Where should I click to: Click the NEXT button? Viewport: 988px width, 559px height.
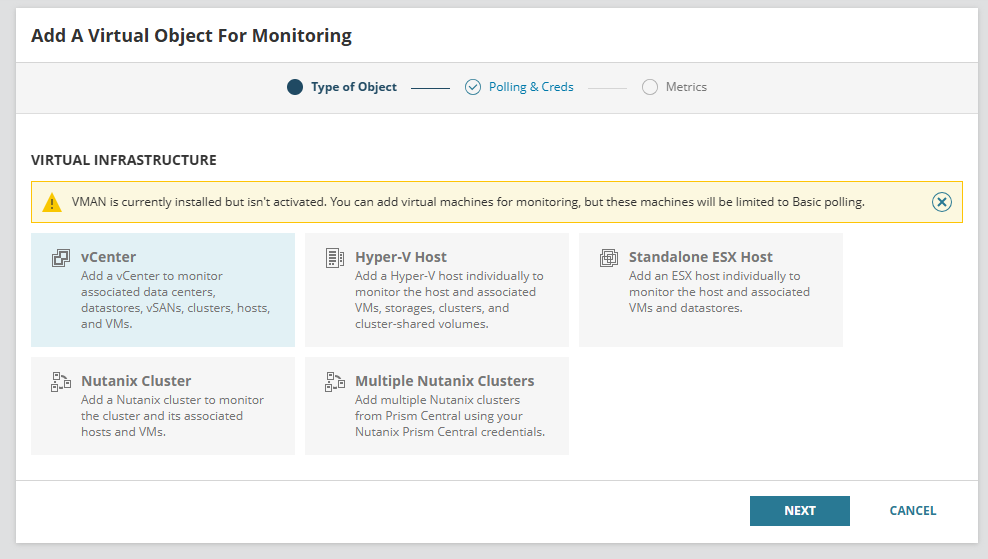tap(800, 510)
